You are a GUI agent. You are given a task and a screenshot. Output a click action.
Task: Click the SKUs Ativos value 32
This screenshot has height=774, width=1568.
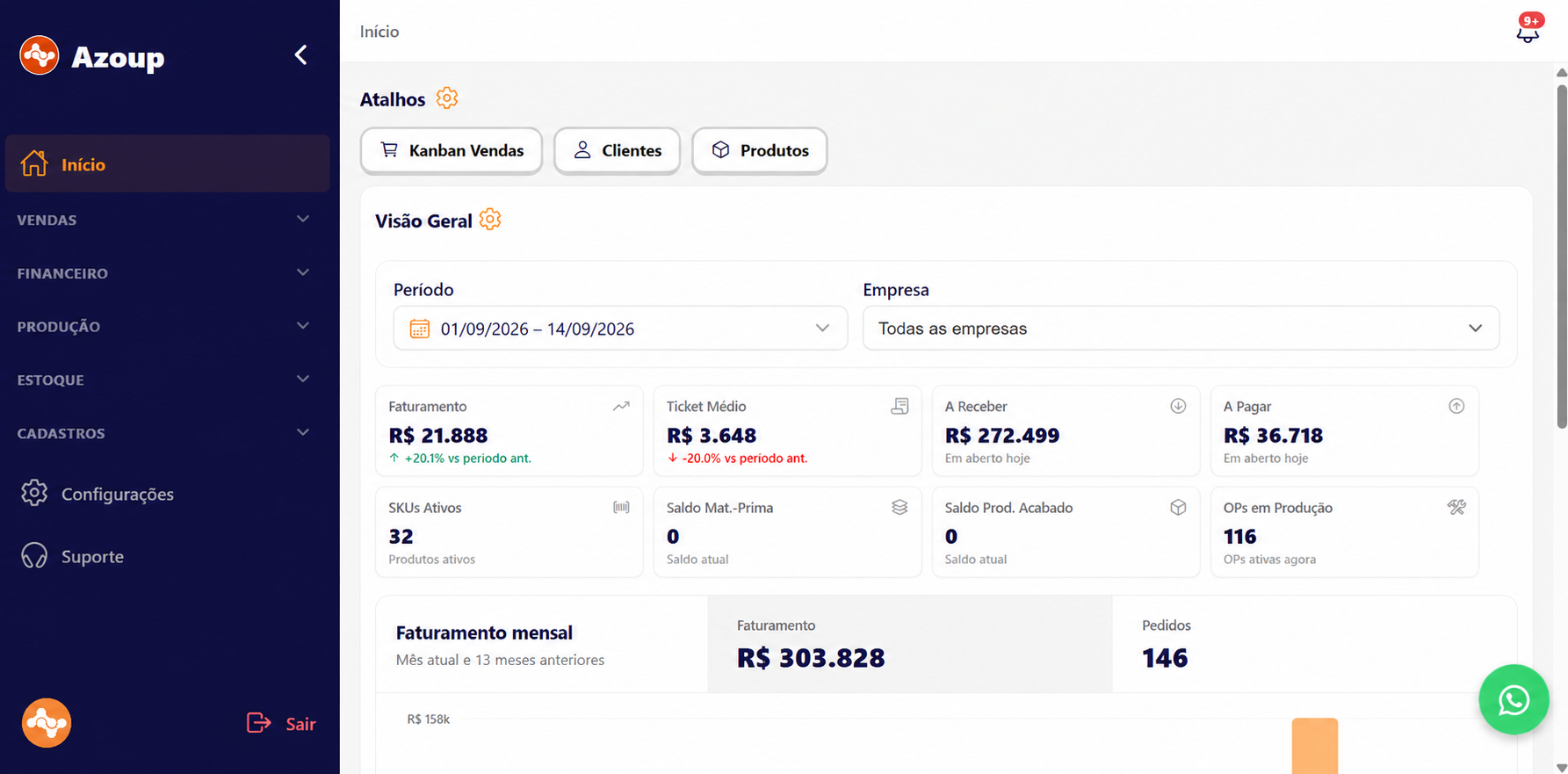[x=401, y=536]
